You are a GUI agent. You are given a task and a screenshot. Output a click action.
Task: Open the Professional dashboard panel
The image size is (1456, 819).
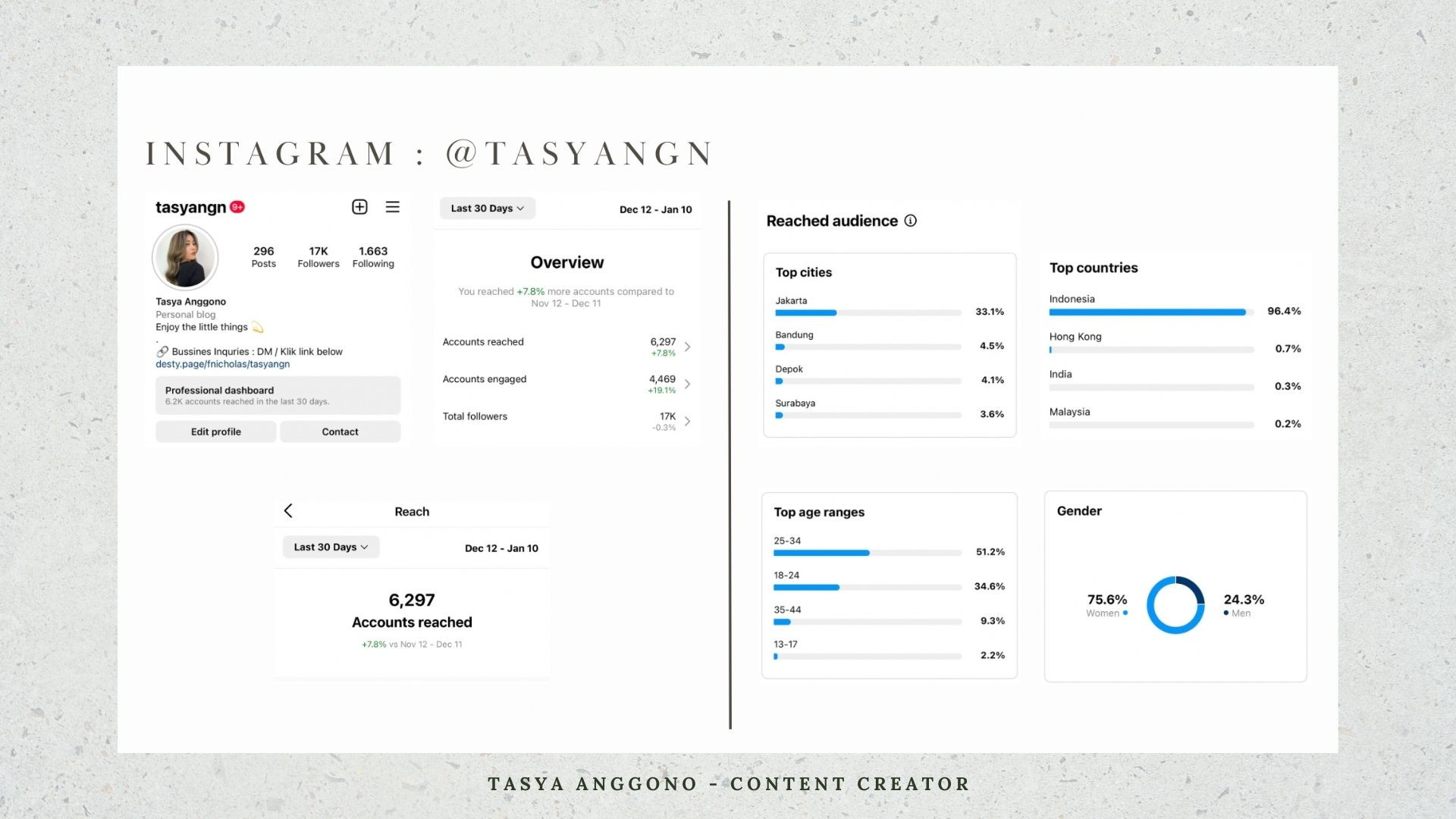pos(278,395)
